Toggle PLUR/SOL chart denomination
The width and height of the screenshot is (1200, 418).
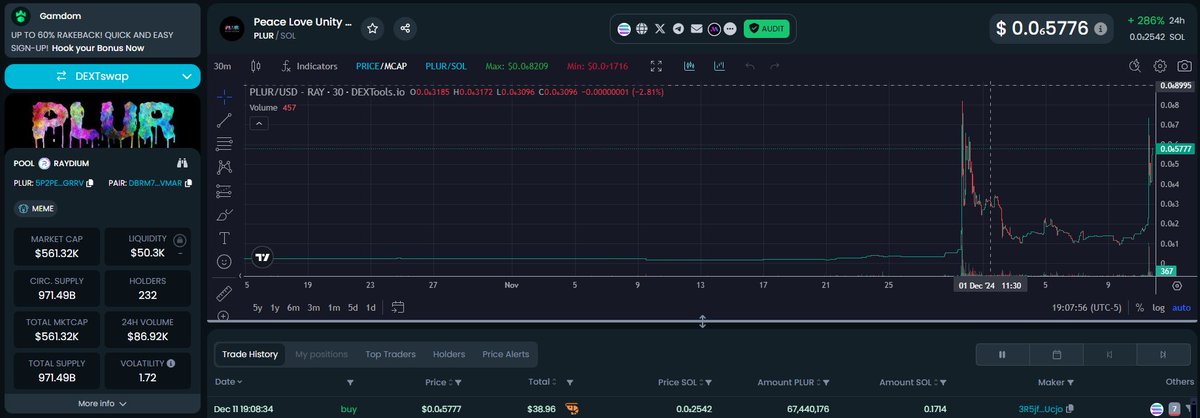click(446, 66)
